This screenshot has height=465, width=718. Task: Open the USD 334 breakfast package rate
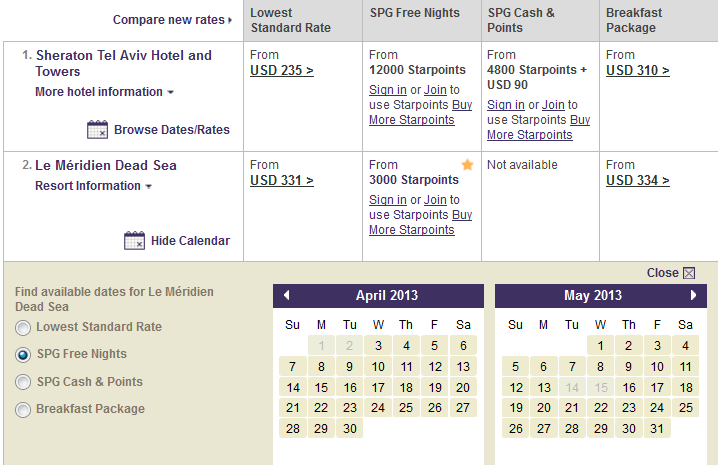637,180
